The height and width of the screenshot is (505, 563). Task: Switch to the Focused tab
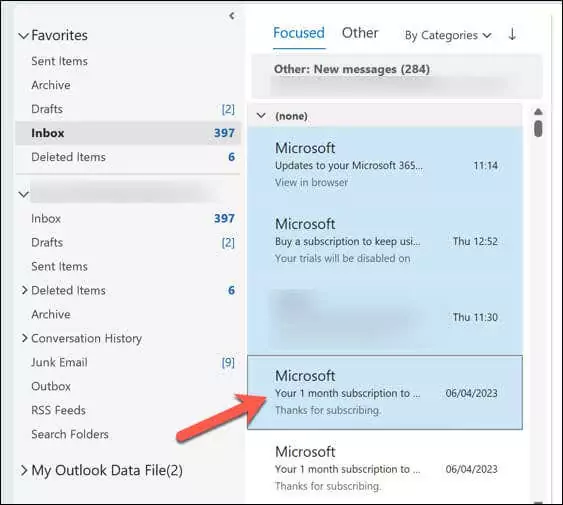[x=299, y=33]
